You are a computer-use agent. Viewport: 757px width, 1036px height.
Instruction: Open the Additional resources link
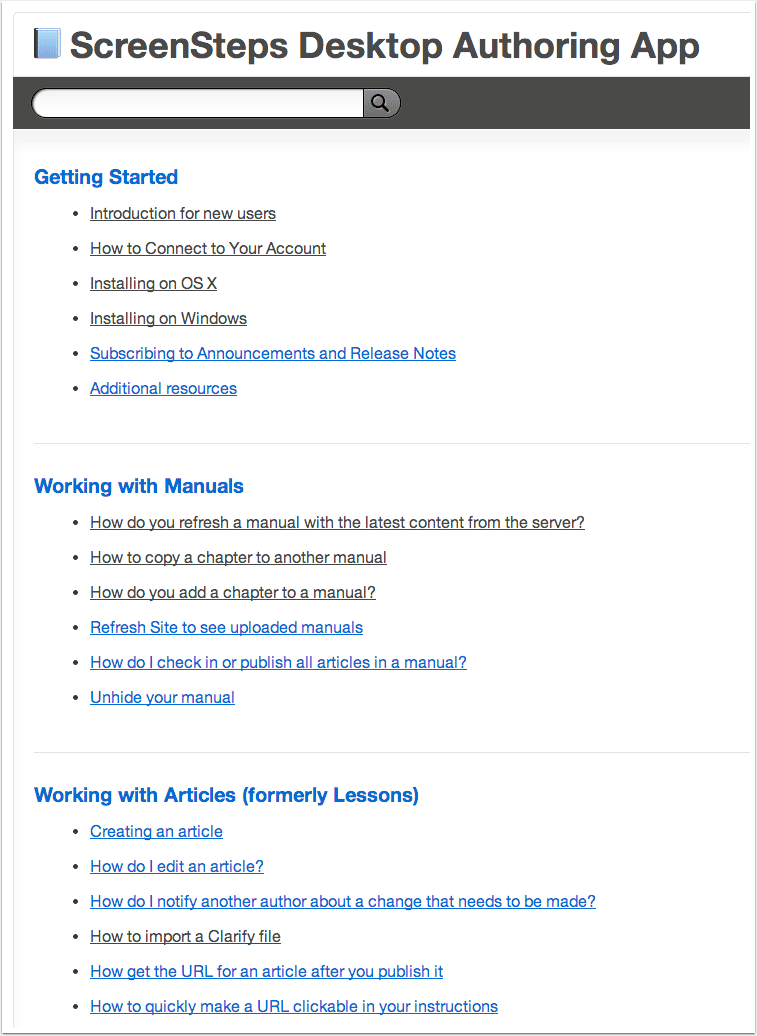coord(163,388)
